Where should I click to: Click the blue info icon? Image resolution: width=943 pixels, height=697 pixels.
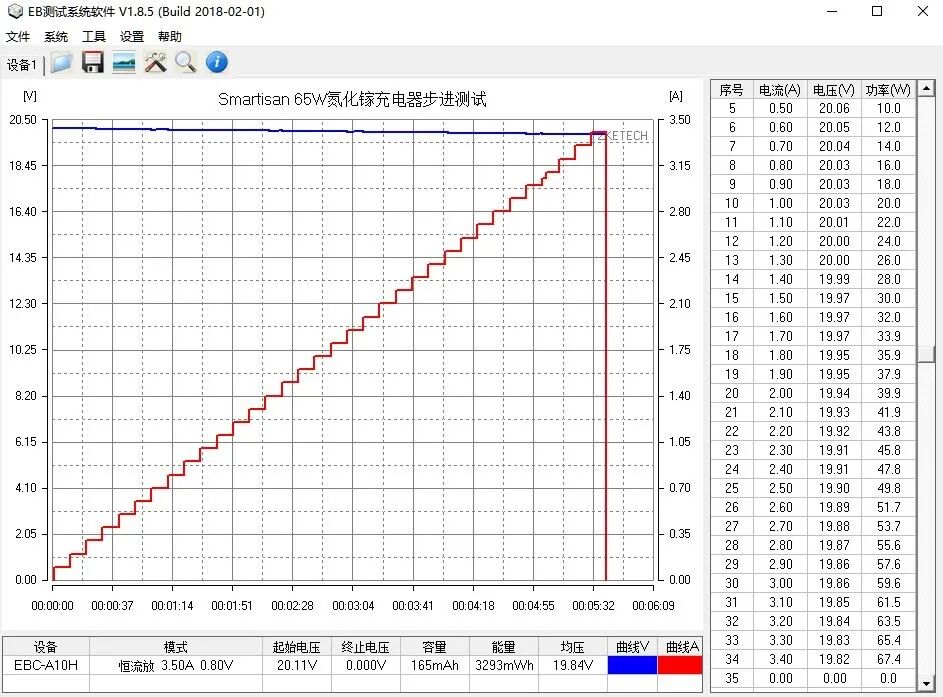pos(217,63)
